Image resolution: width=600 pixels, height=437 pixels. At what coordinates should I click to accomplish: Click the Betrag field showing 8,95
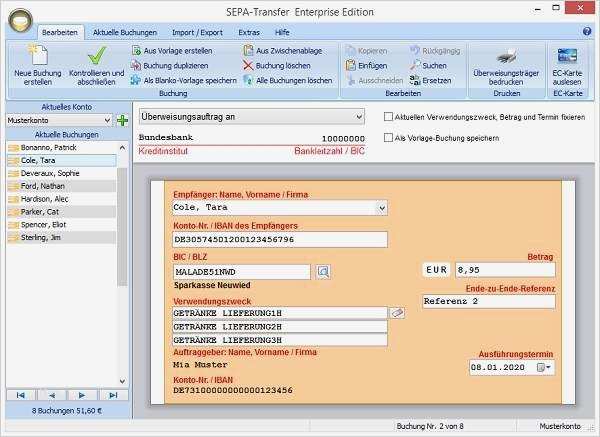pos(505,270)
